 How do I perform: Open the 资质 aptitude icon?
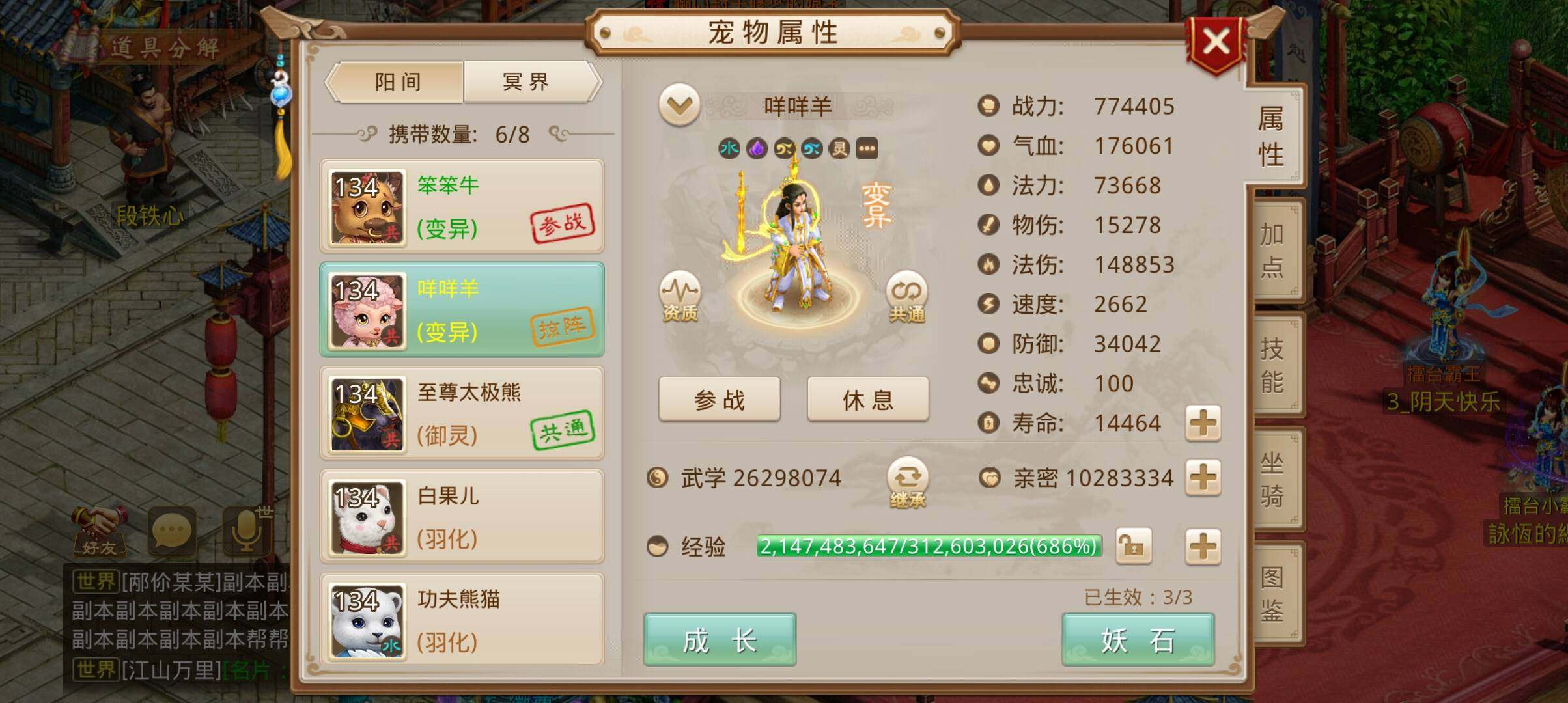680,296
